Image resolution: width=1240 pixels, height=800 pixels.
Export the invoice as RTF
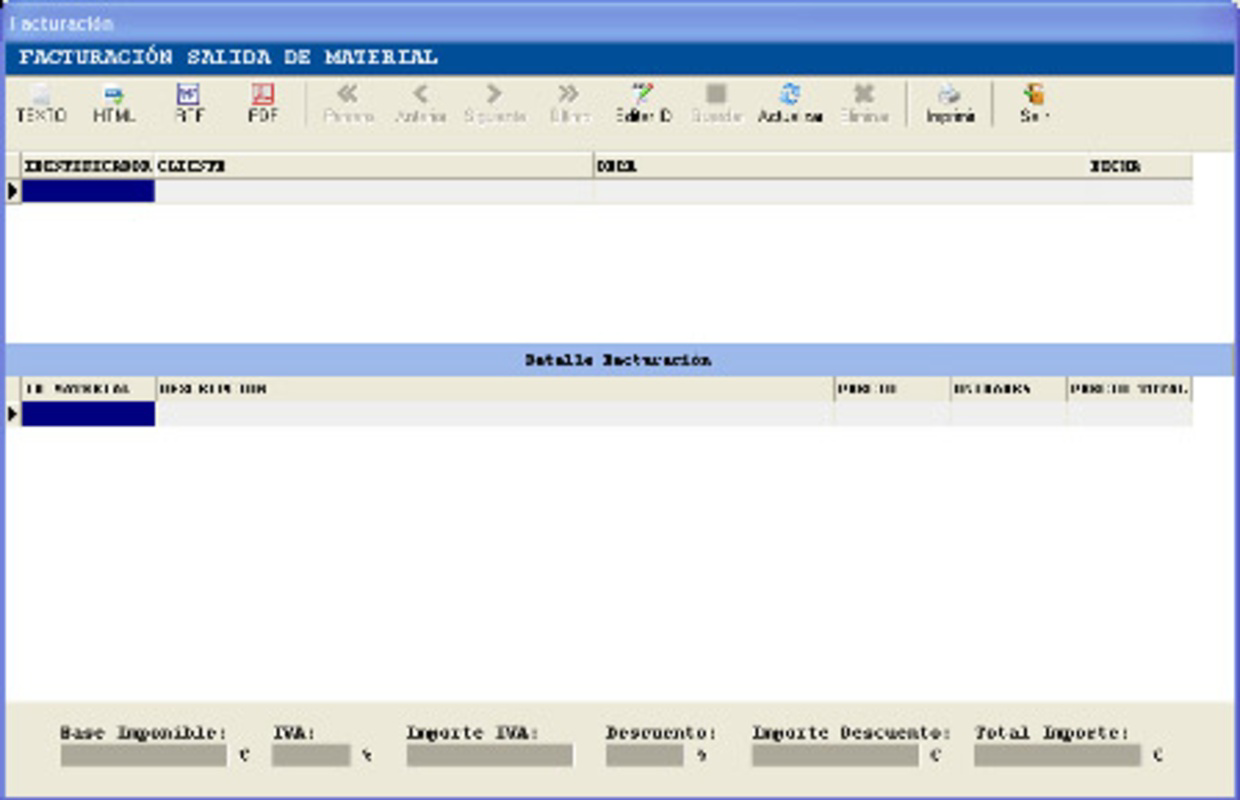(189, 104)
